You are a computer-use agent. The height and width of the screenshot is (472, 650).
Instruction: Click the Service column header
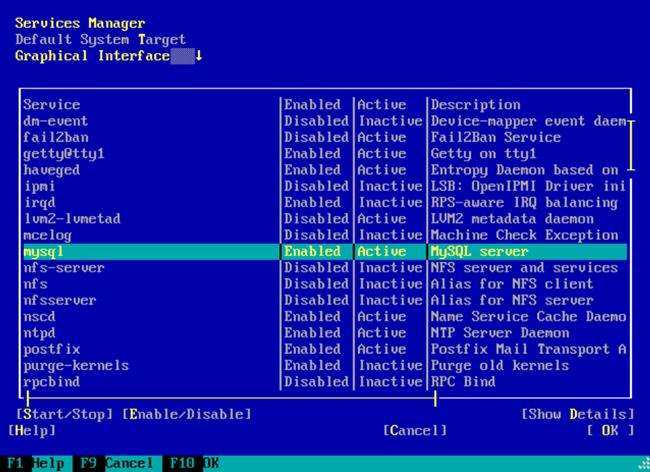click(x=52, y=105)
